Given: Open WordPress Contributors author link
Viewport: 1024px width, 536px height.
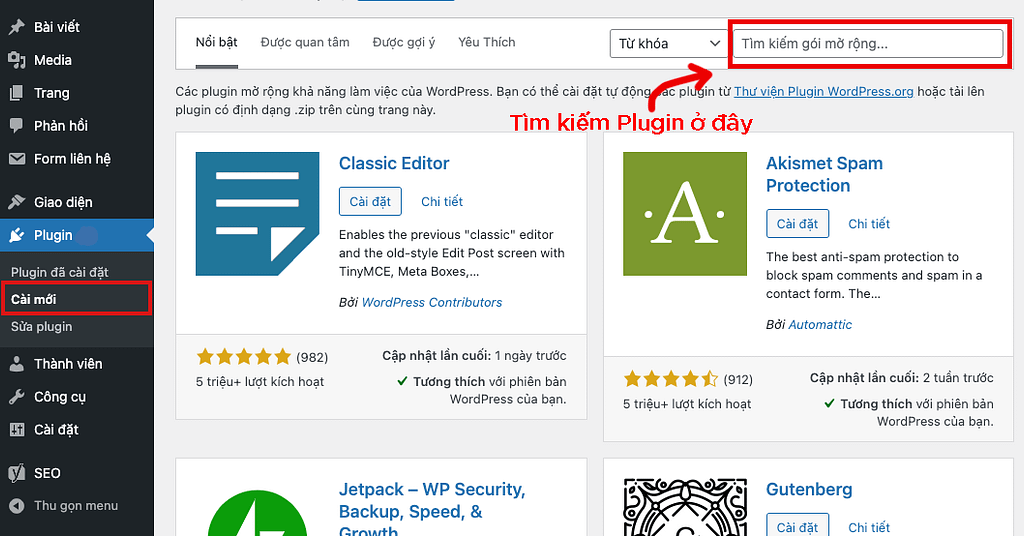Looking at the screenshot, I should [x=432, y=302].
